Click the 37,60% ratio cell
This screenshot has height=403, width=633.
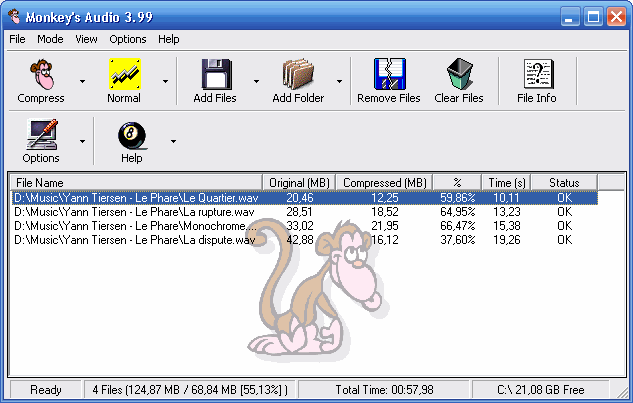457,240
